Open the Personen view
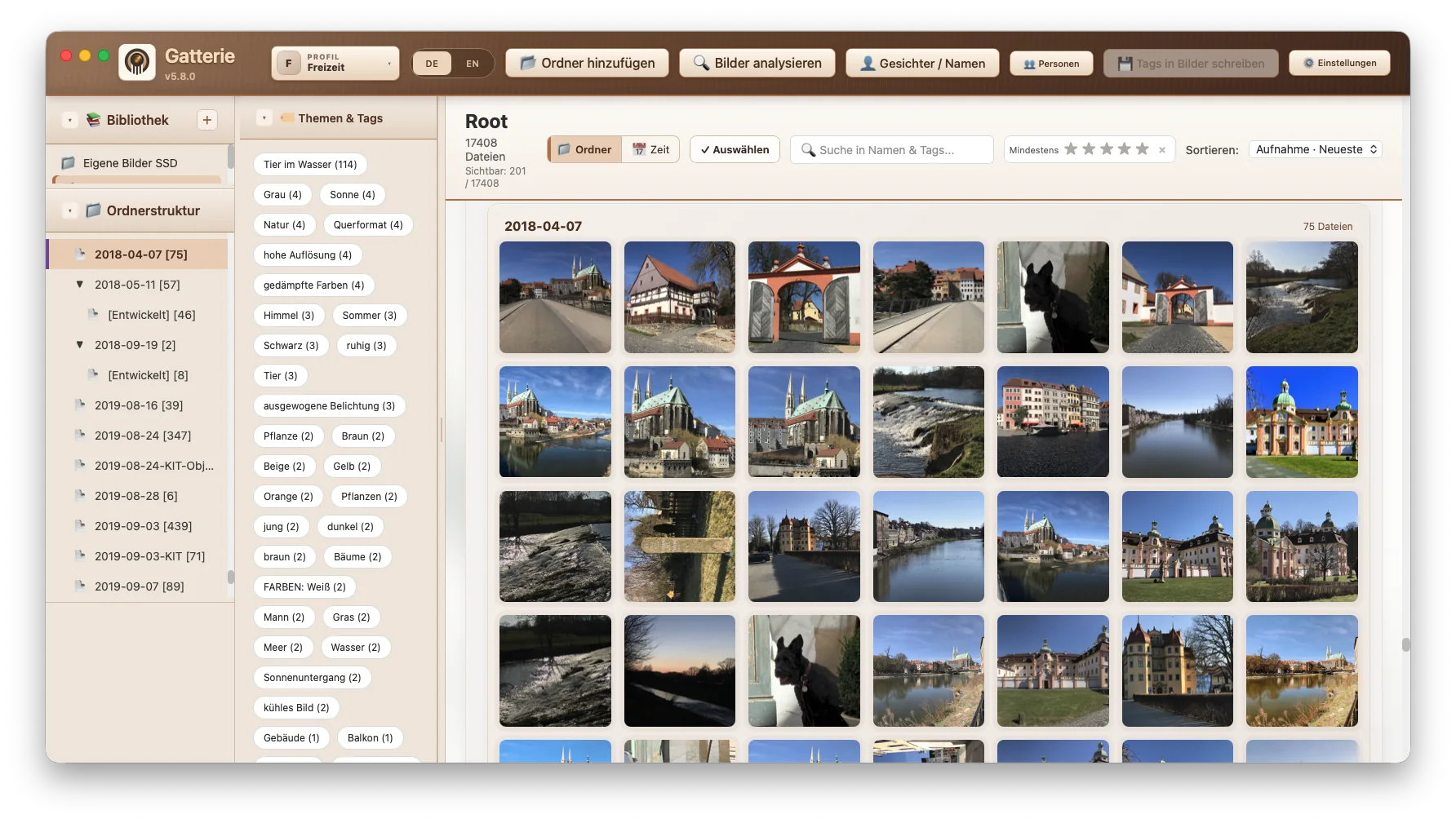 [x=1051, y=64]
